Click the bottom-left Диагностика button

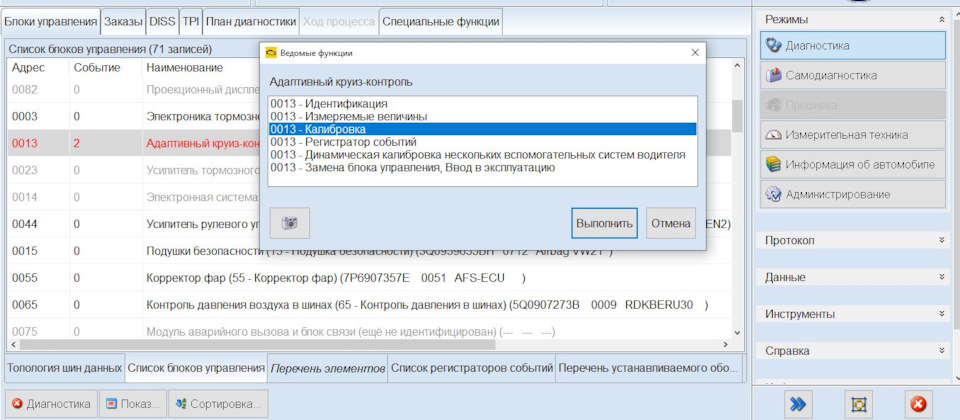tap(51, 404)
